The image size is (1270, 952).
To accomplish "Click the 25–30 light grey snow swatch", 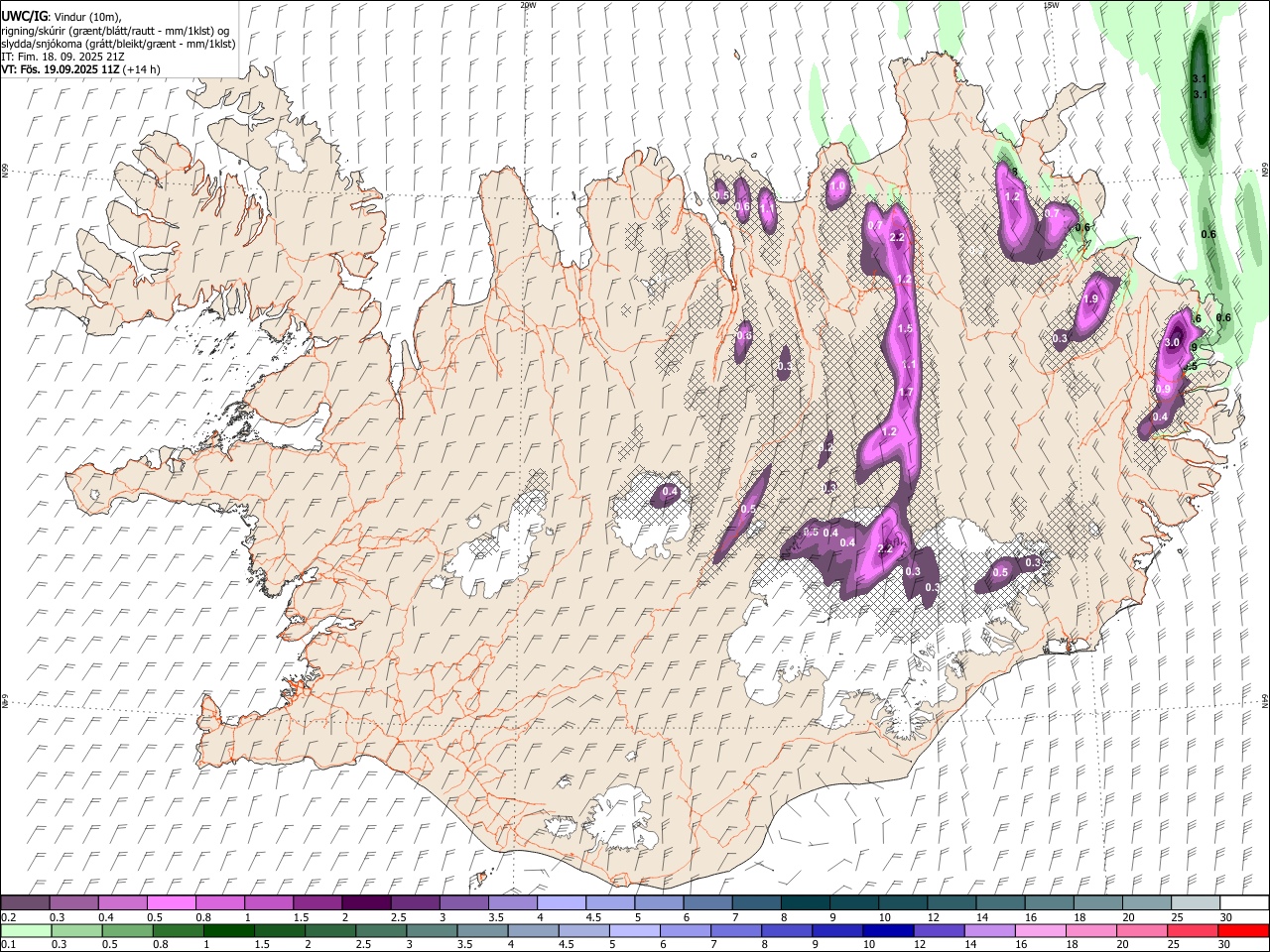I will (x=1195, y=903).
